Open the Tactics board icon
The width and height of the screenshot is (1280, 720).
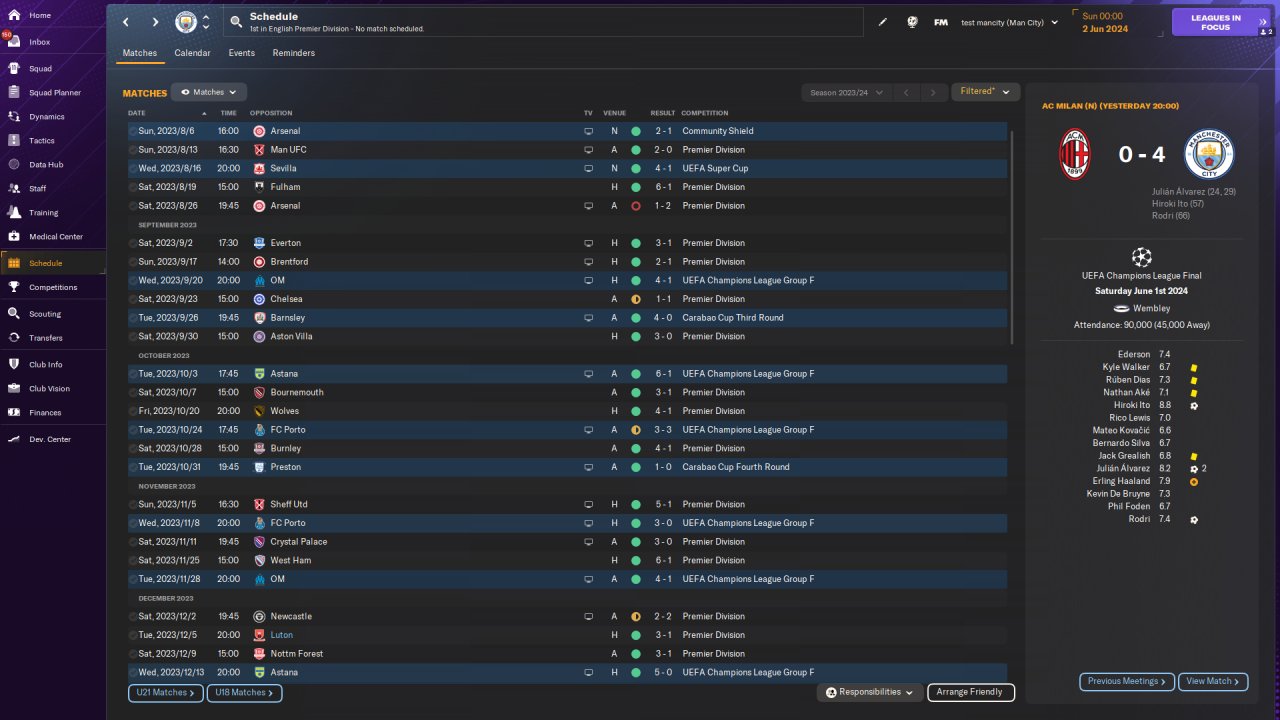pos(14,141)
